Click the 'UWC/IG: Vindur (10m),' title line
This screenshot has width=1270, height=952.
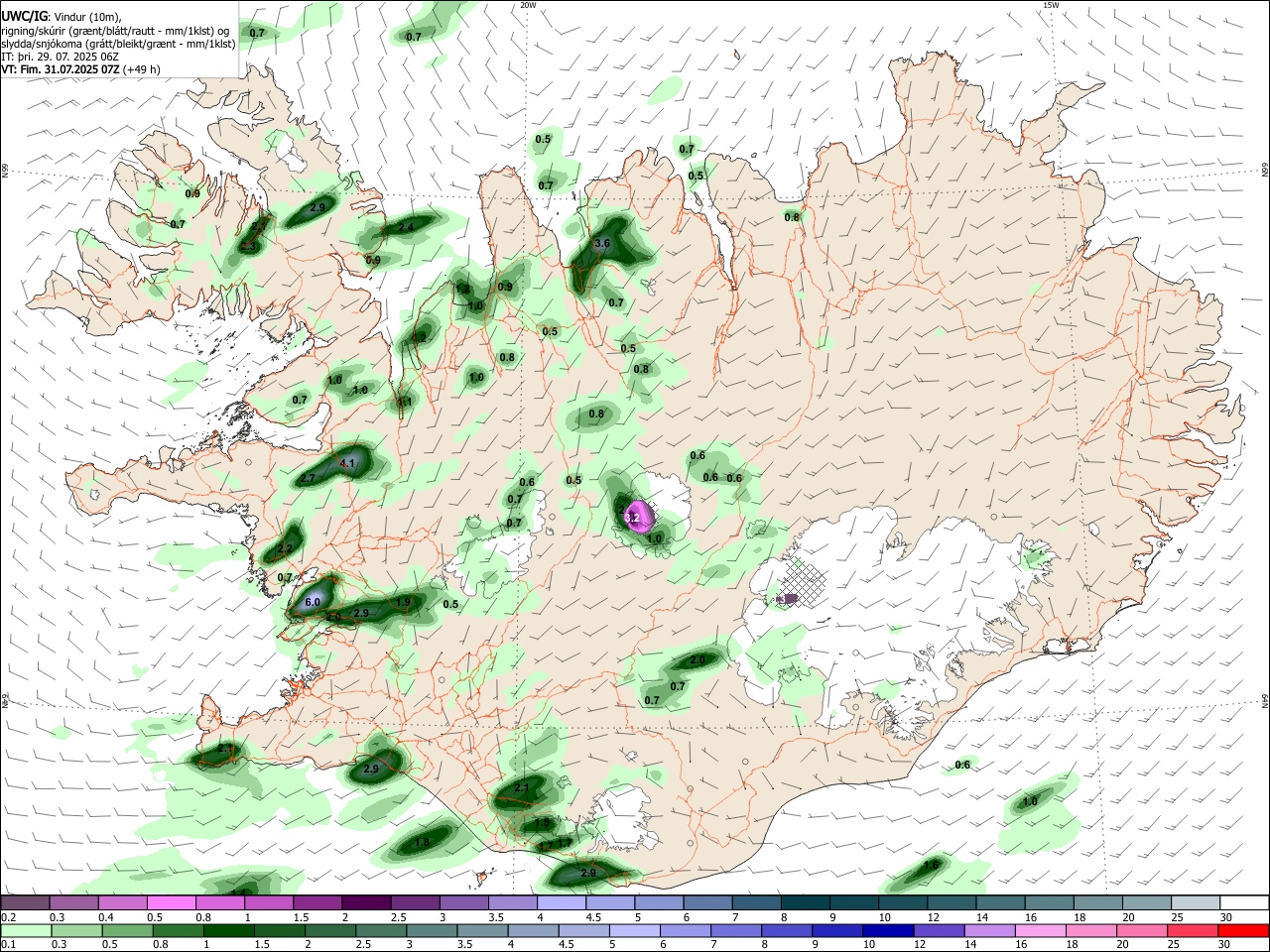coord(62,17)
